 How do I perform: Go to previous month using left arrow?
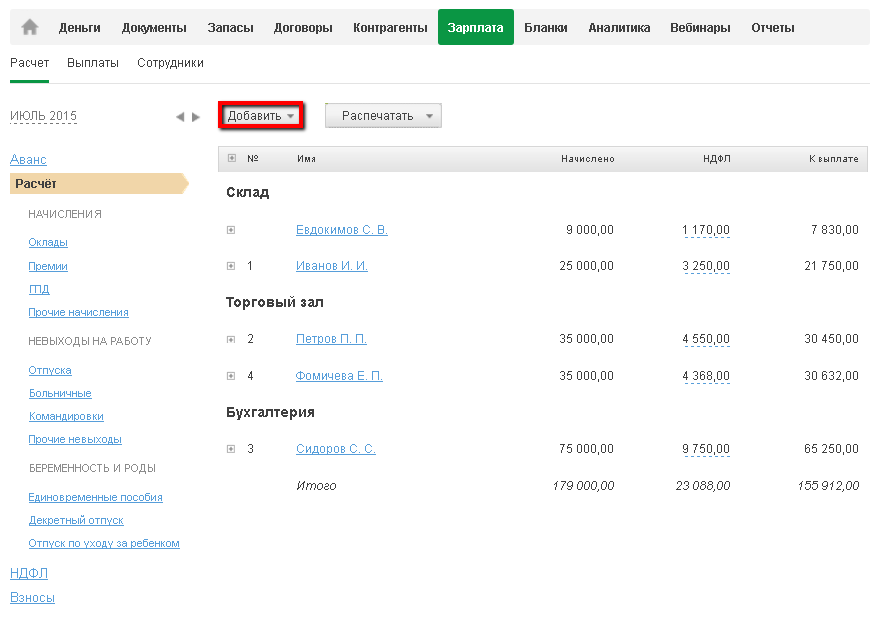(x=180, y=117)
